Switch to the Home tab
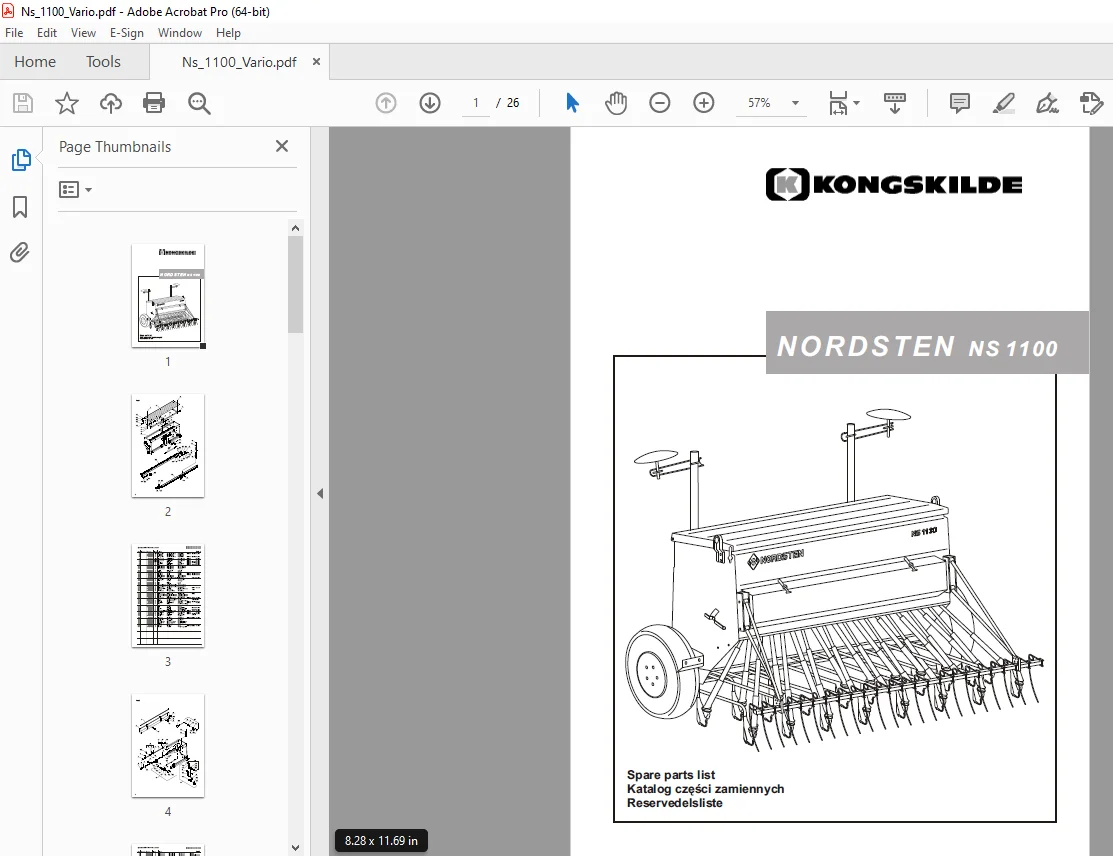Image resolution: width=1113 pixels, height=856 pixels. click(35, 62)
